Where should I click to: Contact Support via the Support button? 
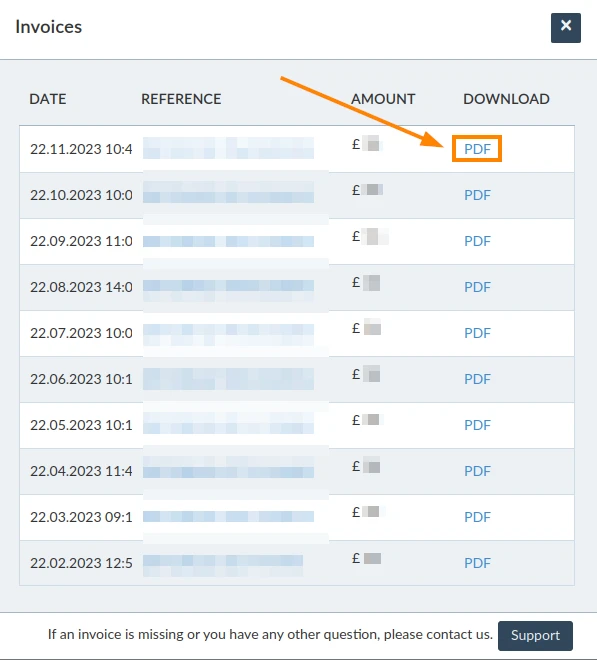point(535,635)
